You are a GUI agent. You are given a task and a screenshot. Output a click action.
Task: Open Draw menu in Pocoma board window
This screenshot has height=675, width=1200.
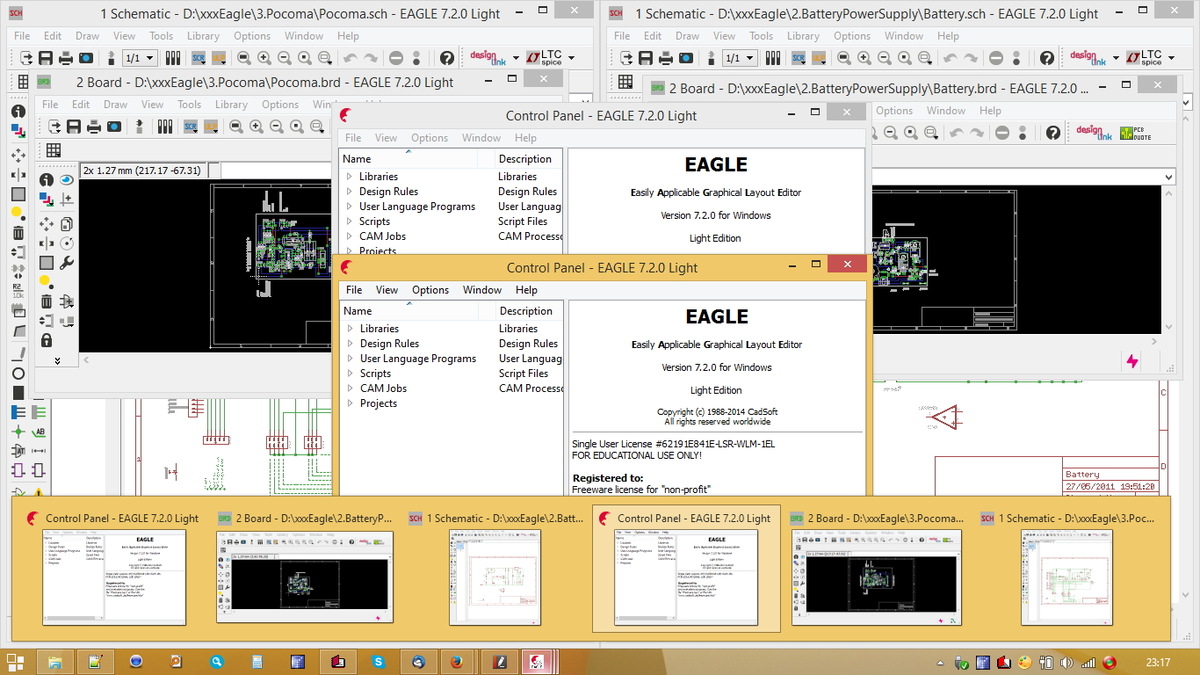pyautogui.click(x=116, y=104)
